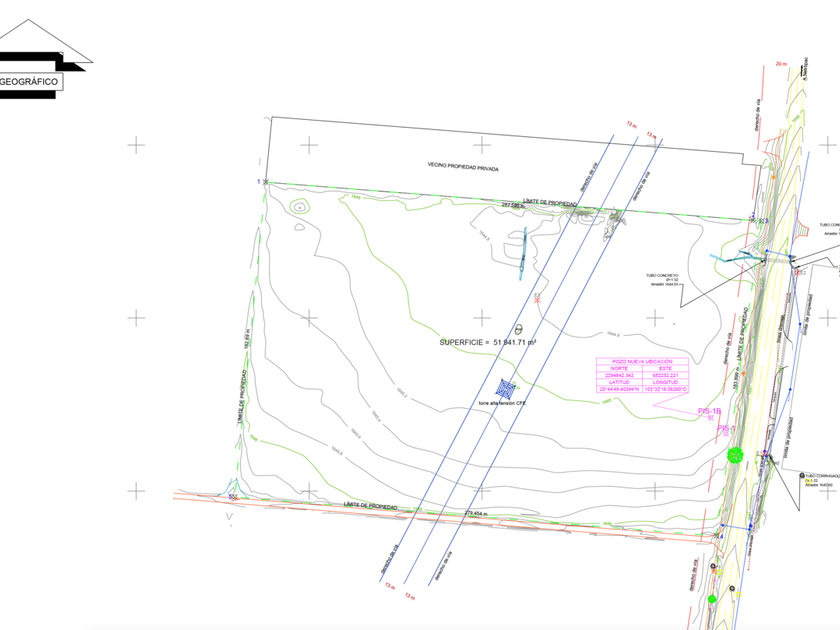
Task: Select the 279.454 m boundary dimension
Action: (x=476, y=513)
